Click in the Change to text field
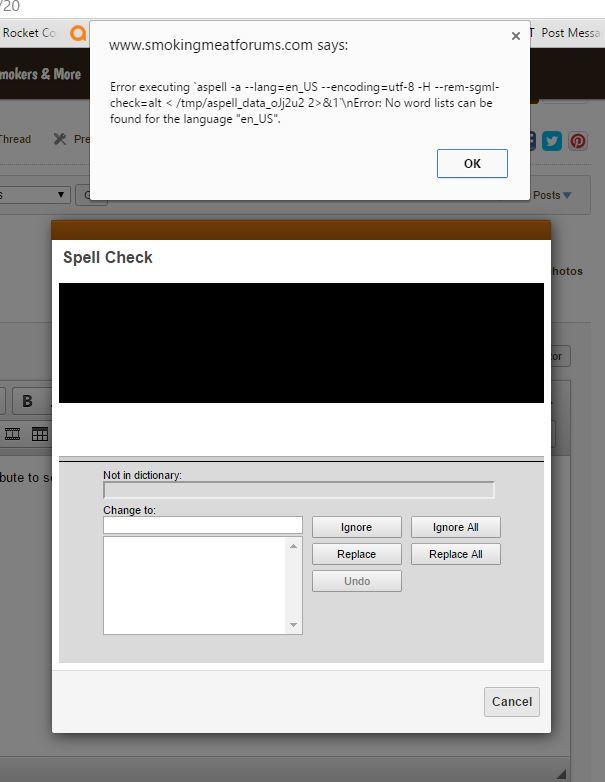Image resolution: width=605 pixels, height=782 pixels. click(202, 525)
